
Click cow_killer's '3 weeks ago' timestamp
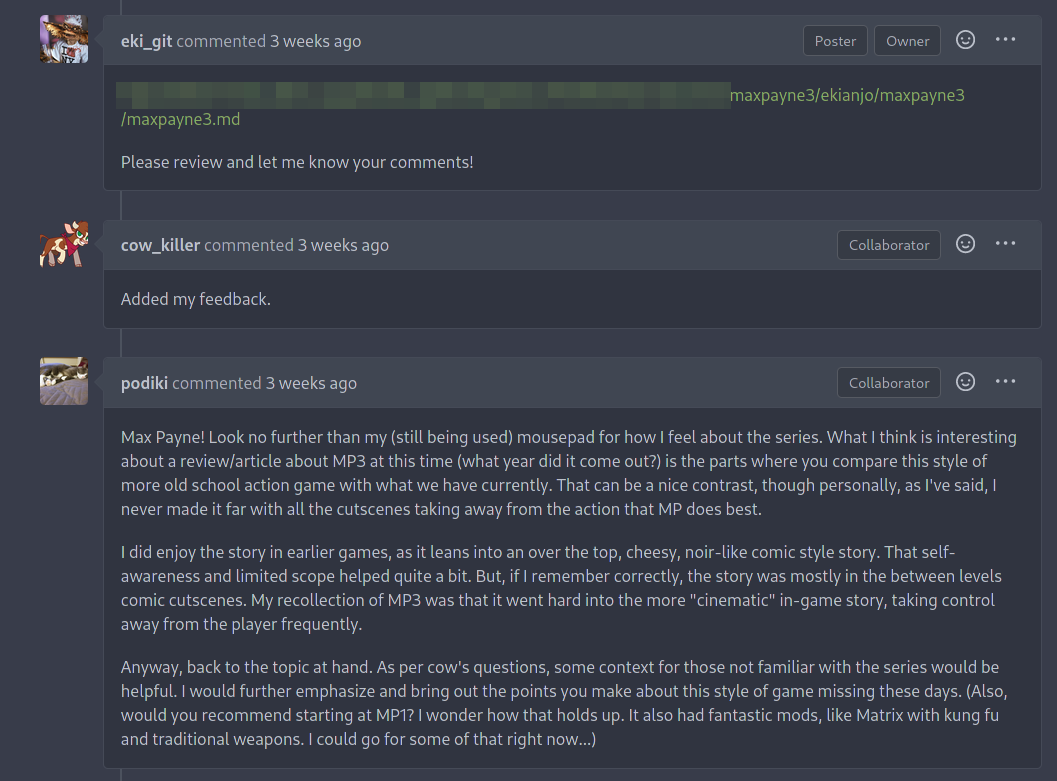[x=343, y=245]
